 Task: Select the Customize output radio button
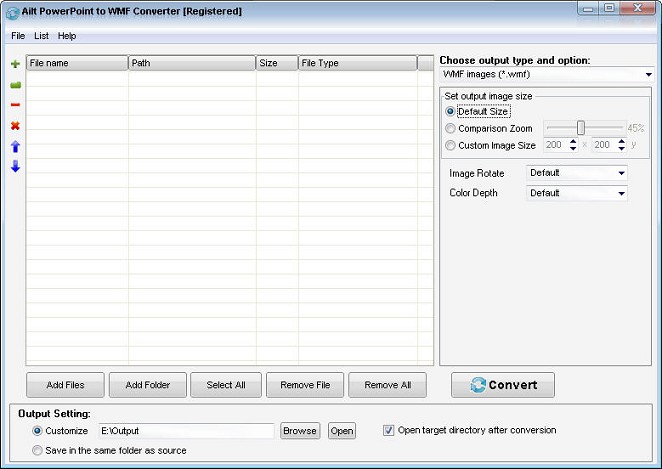click(x=37, y=431)
